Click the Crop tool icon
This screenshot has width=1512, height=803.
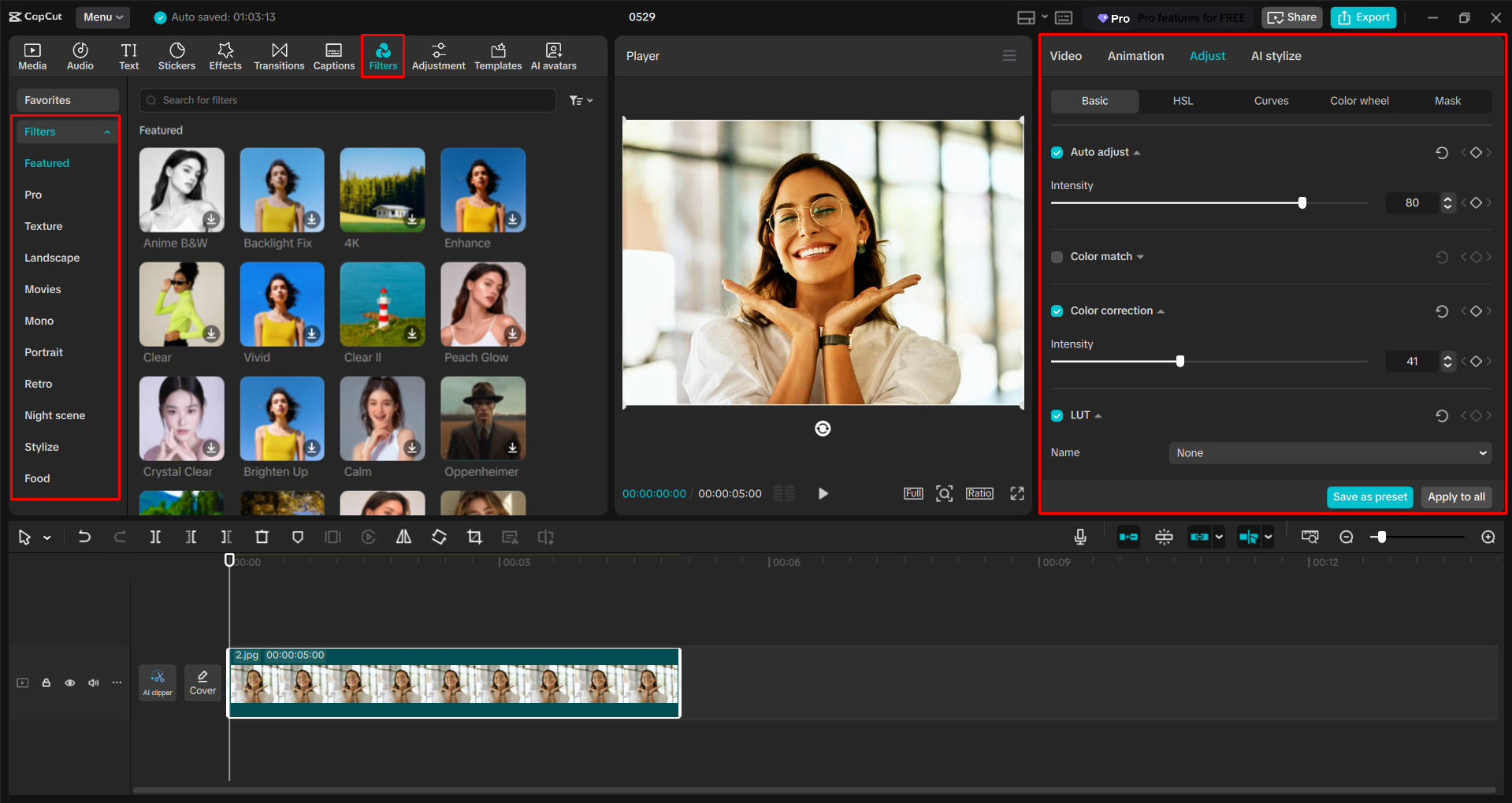point(474,537)
